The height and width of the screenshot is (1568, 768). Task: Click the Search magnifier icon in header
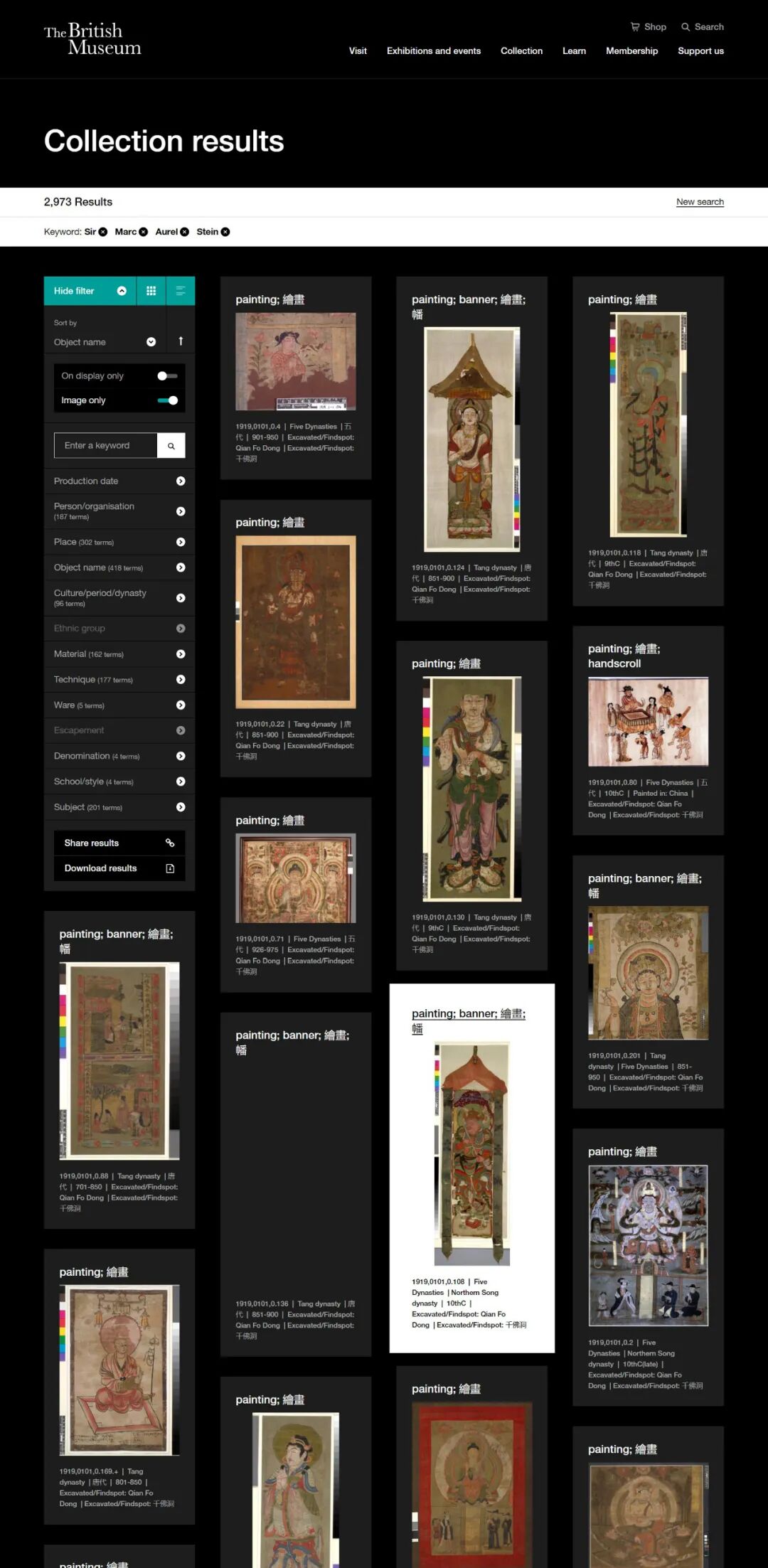tap(686, 27)
